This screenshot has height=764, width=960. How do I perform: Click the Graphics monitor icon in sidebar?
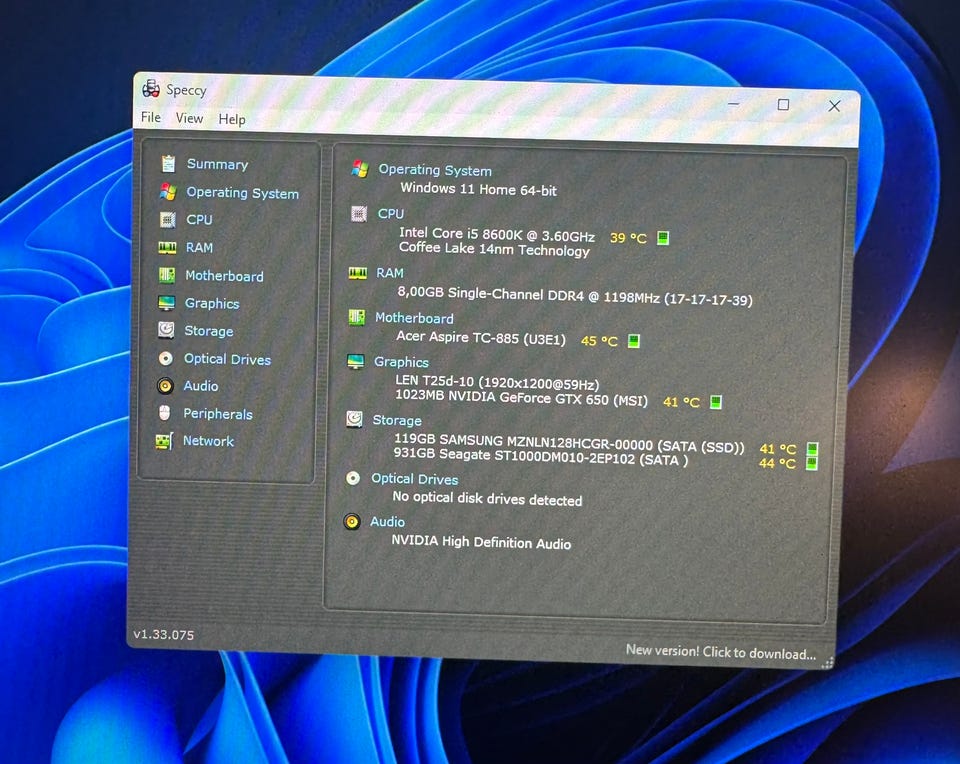[167, 302]
